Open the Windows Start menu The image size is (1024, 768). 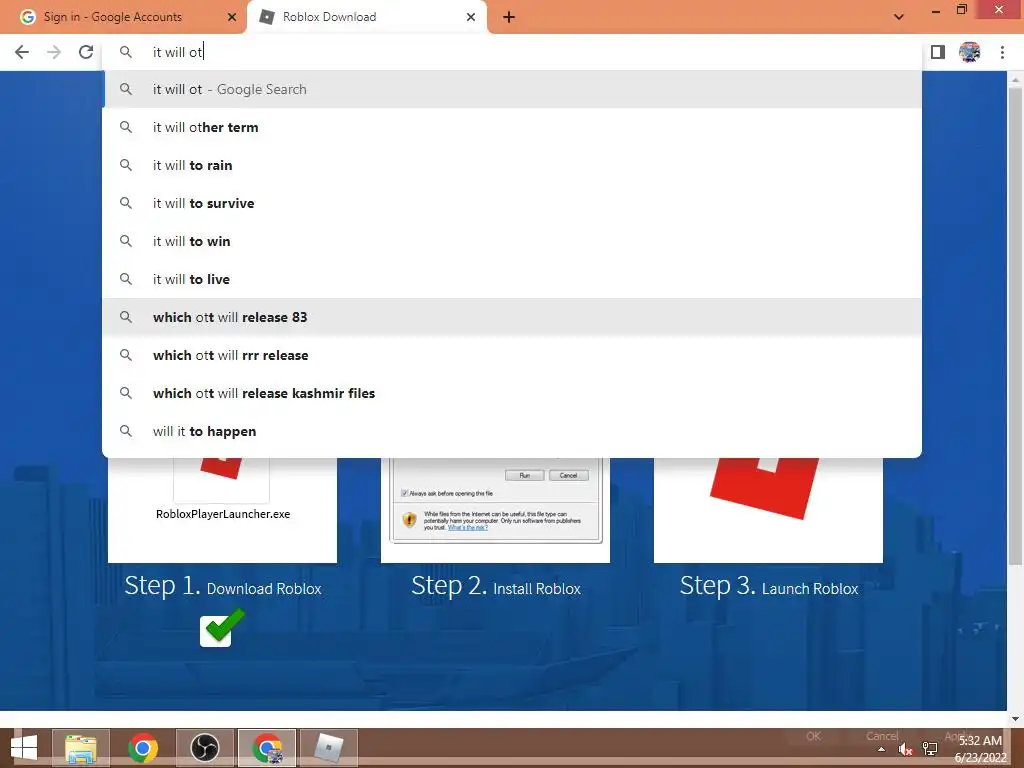(24, 748)
